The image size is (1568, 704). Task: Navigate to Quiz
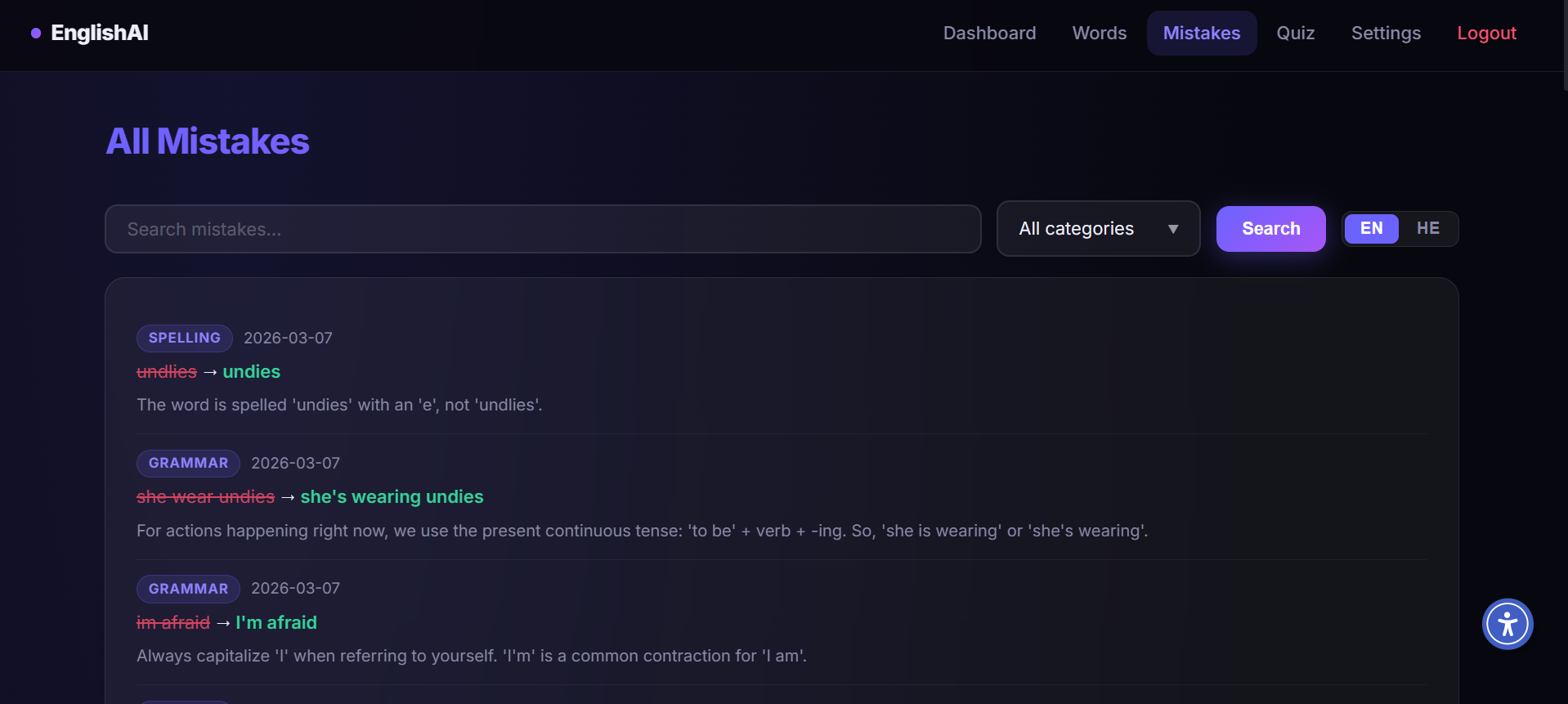click(x=1295, y=34)
